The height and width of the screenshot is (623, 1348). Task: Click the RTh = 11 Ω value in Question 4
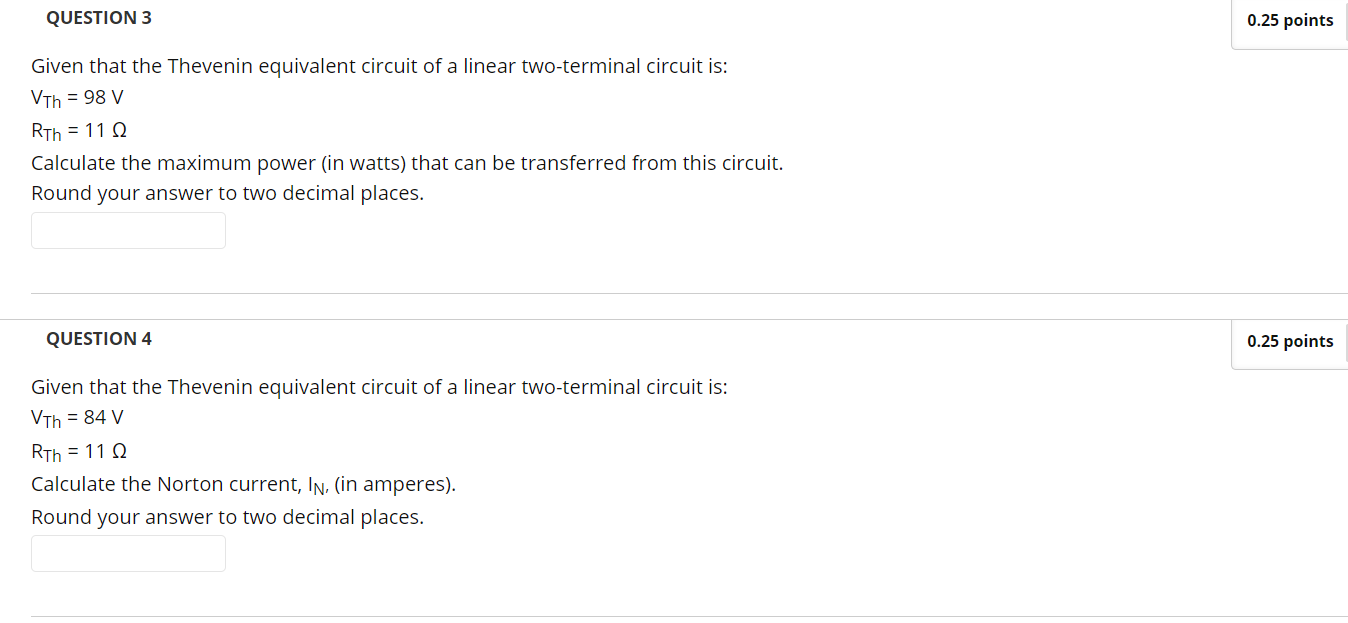(78, 451)
